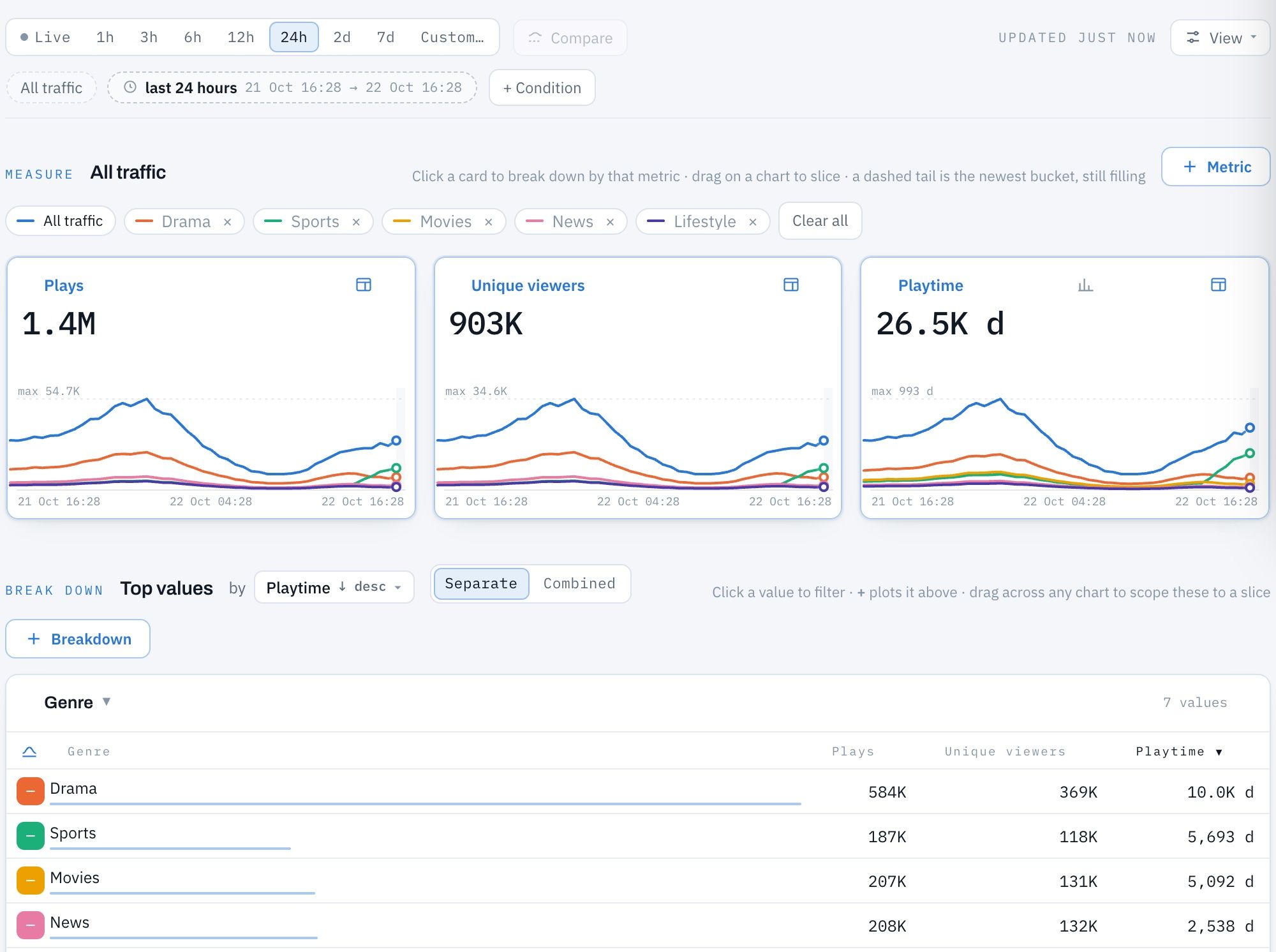Screen dimensions: 1276x952
Task: Unplot the Drama row orange minus swatch
Action: pos(31,791)
